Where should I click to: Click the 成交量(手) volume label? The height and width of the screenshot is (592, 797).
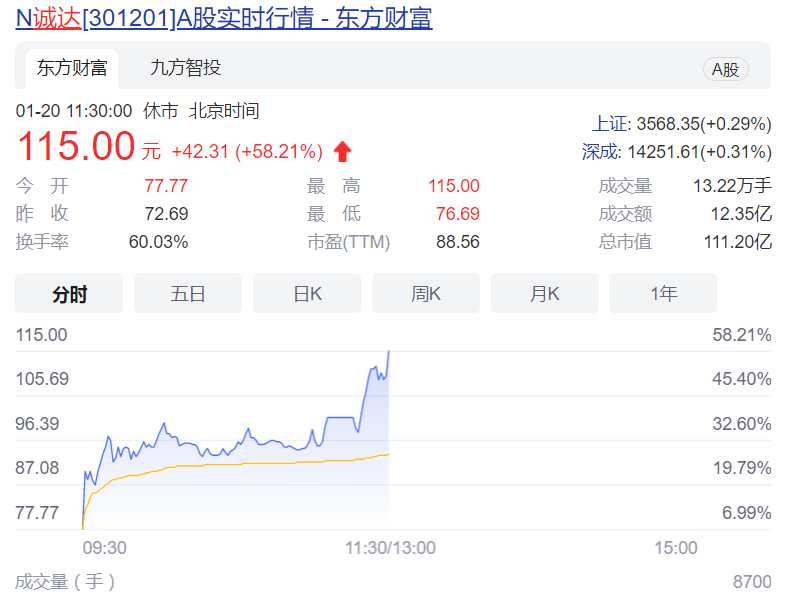pos(65,581)
